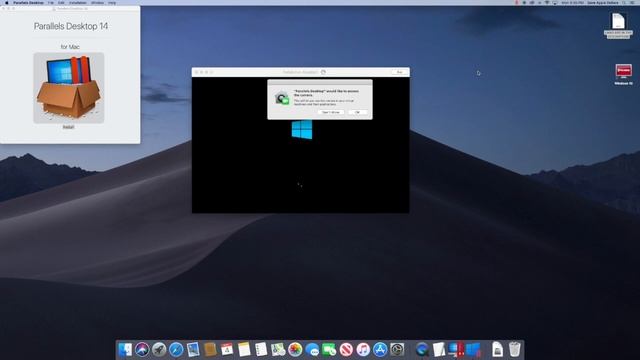Click the Parallels Desktop 14 install box icon

pyautogui.click(x=69, y=88)
